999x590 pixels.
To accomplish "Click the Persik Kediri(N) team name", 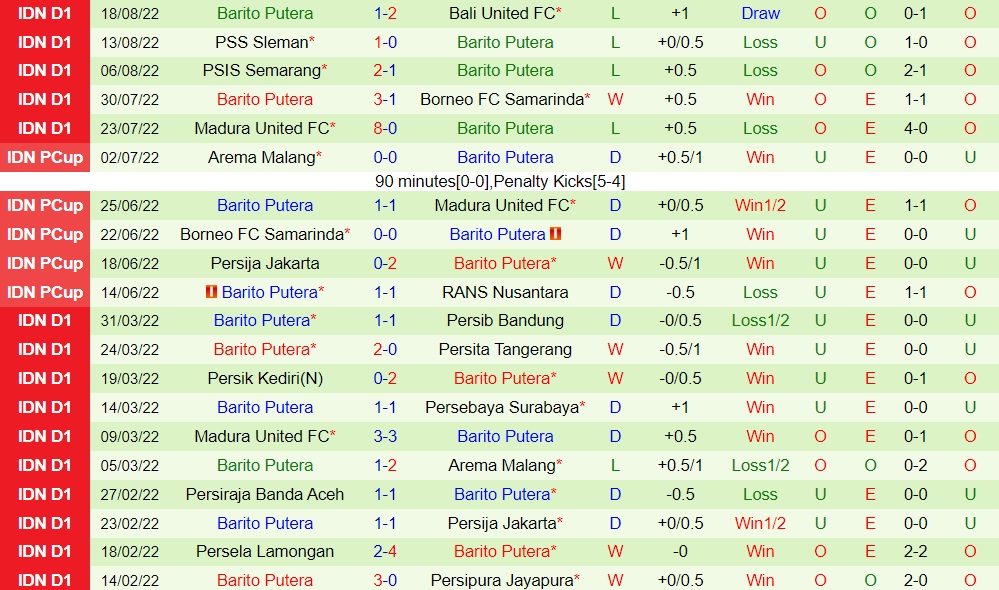I will click(x=265, y=378).
